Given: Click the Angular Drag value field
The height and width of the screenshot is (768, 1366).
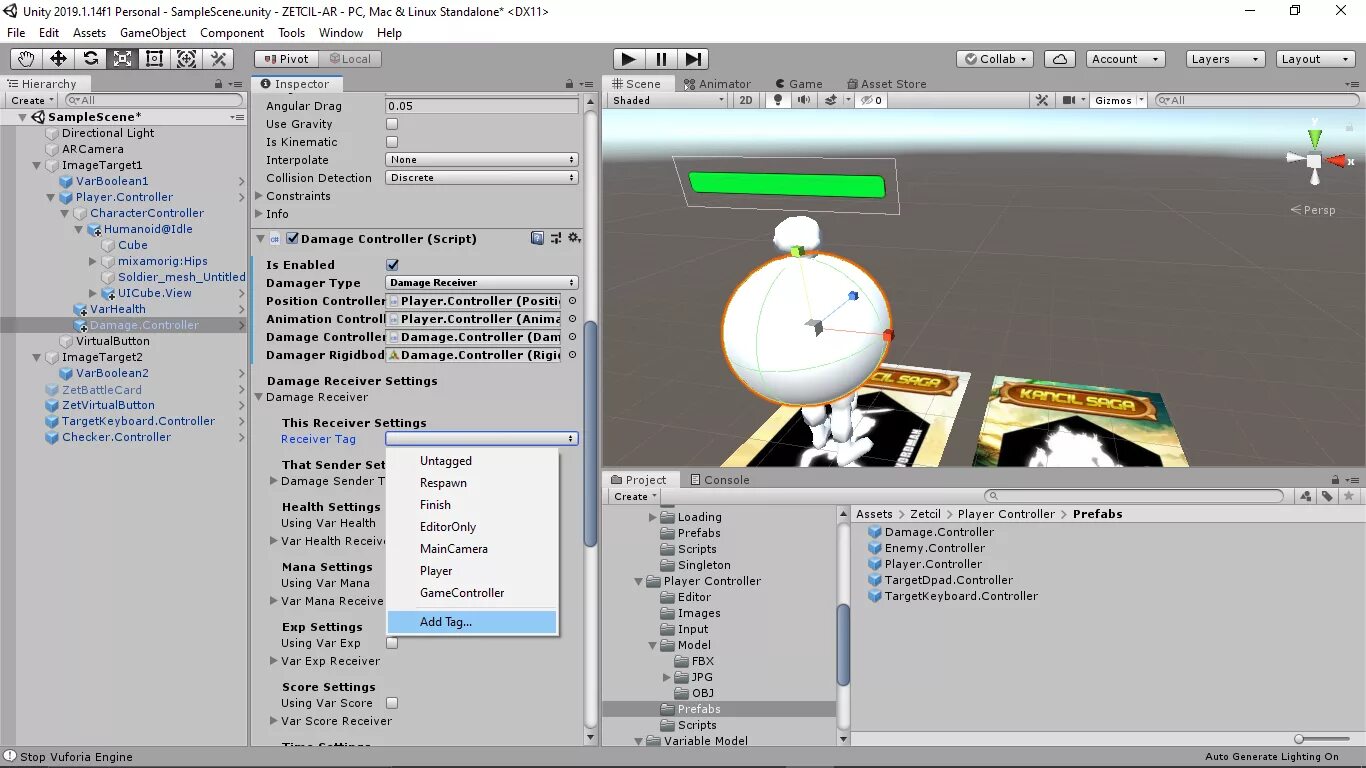Looking at the screenshot, I should [482, 106].
